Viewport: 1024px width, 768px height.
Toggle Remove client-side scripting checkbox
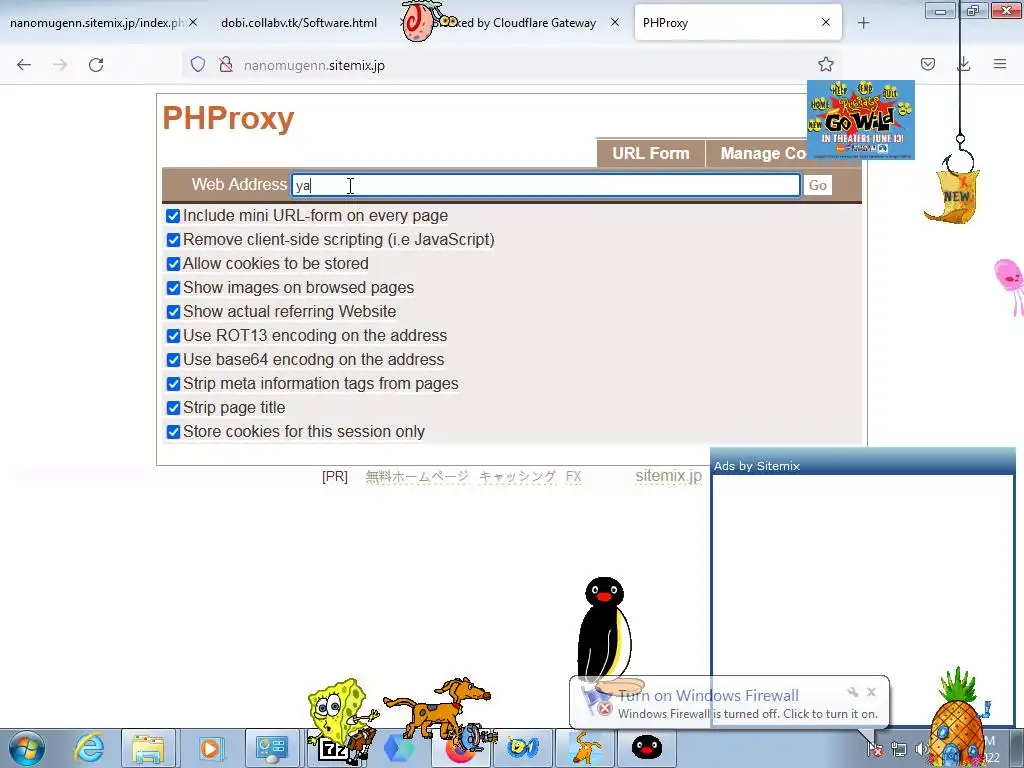point(173,240)
